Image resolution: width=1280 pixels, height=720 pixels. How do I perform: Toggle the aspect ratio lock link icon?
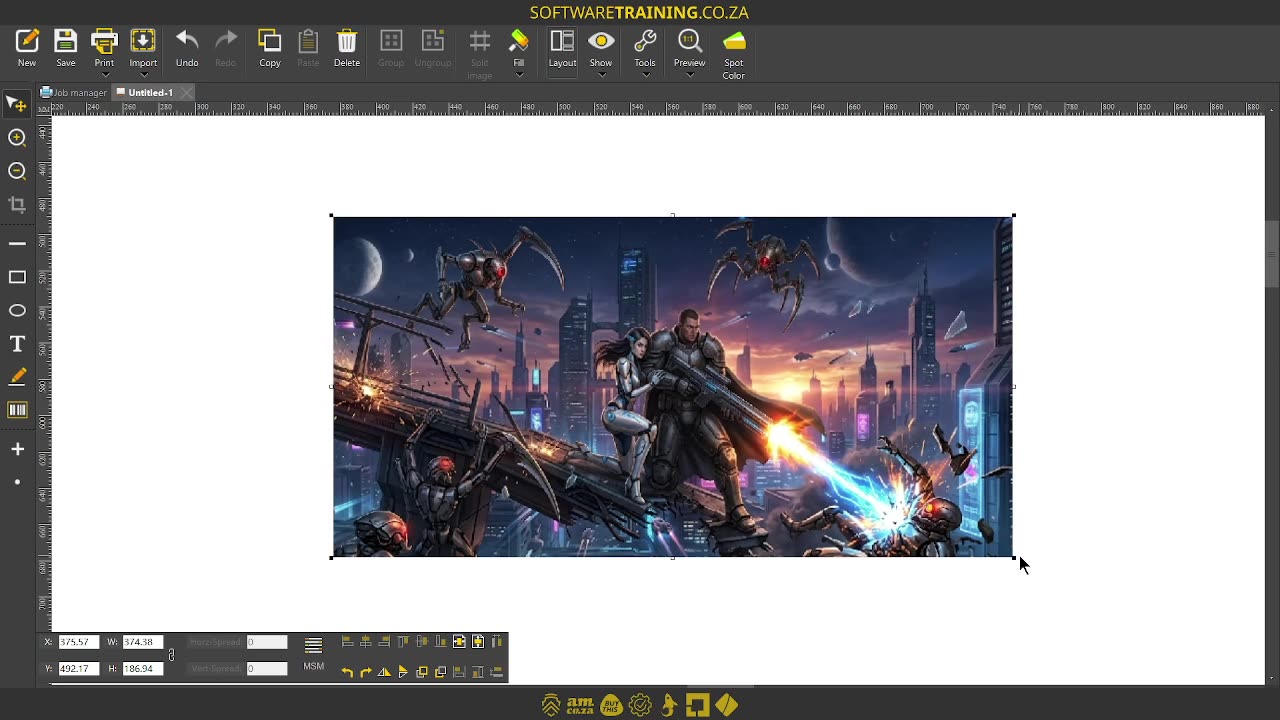171,655
